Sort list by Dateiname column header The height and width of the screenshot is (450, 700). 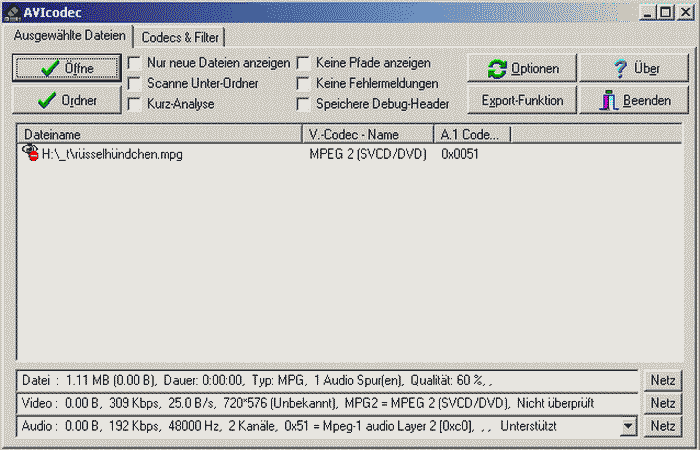(160, 134)
